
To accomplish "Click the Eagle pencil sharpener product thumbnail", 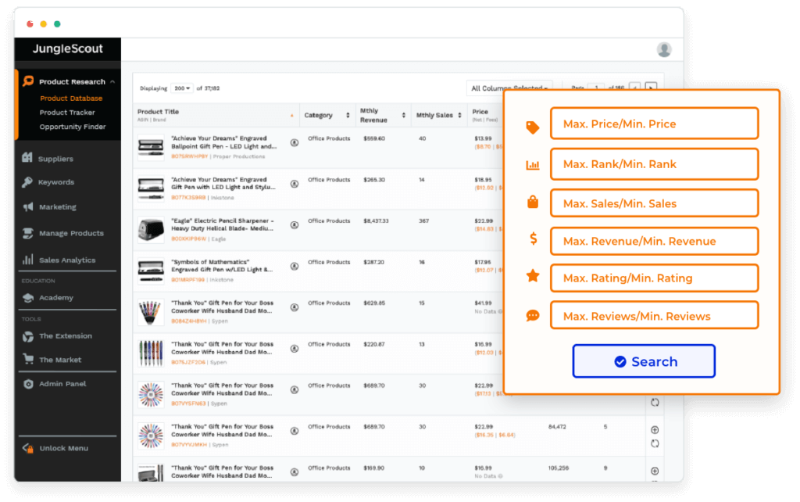I will 151,230.
